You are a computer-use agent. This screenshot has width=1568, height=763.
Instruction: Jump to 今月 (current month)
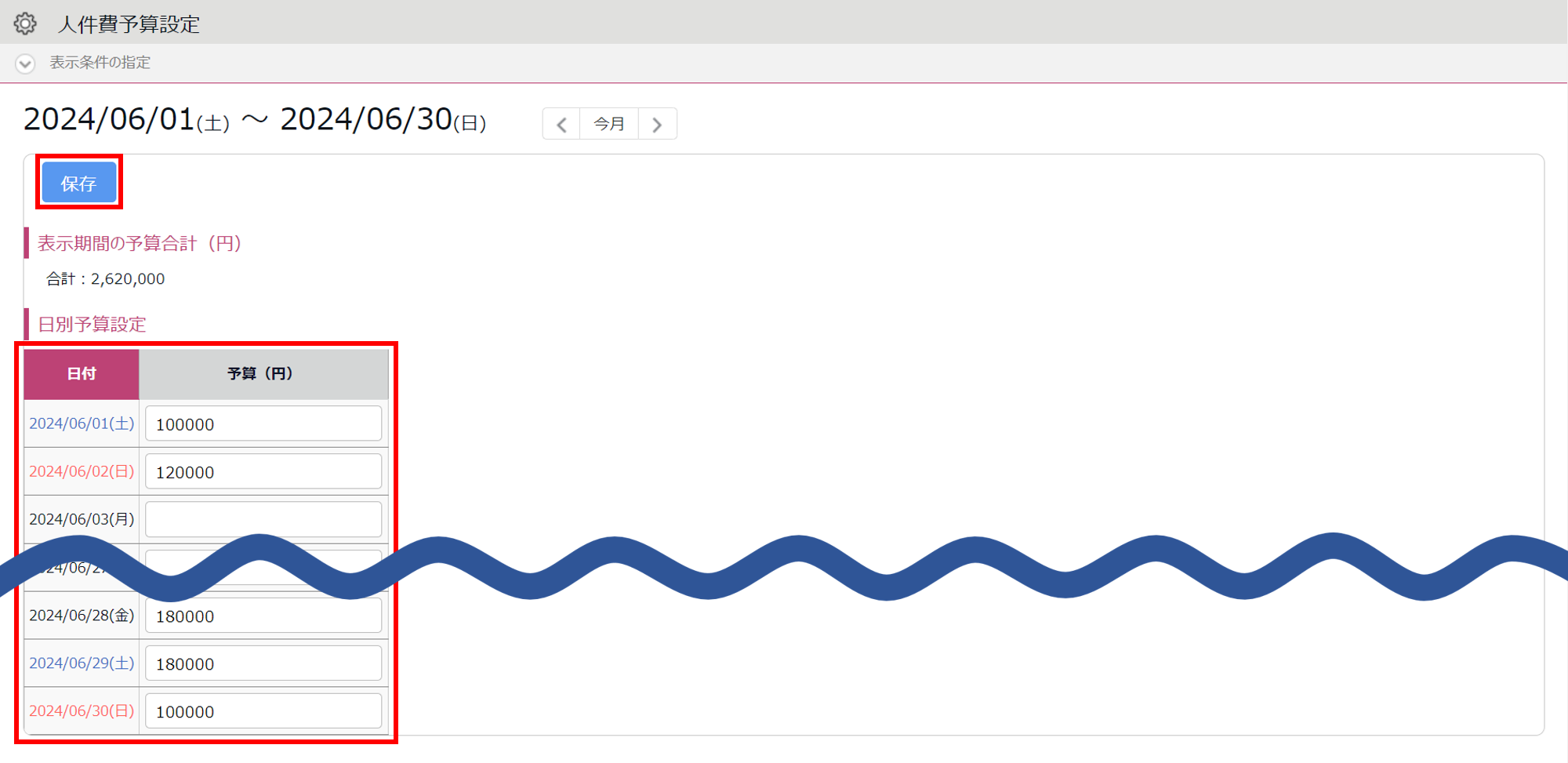click(609, 124)
